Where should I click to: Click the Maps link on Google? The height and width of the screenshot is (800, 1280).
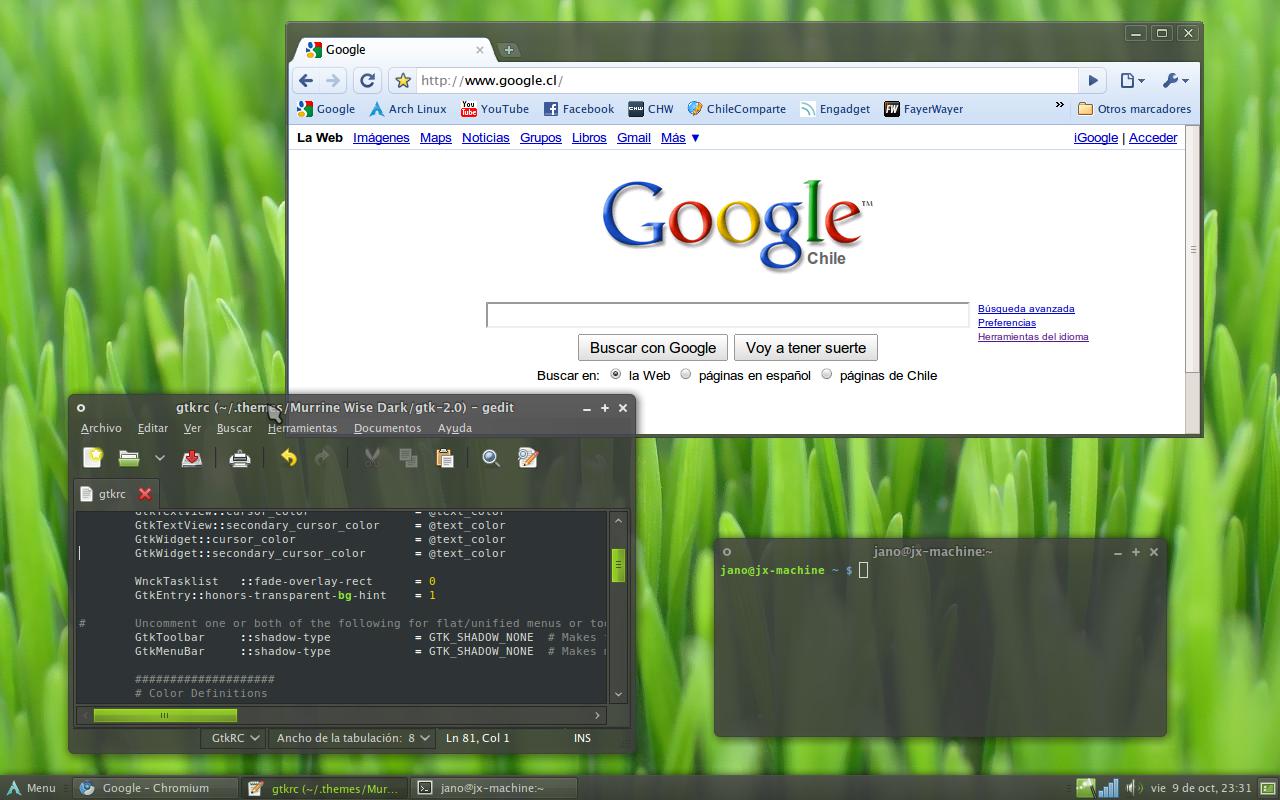point(435,138)
